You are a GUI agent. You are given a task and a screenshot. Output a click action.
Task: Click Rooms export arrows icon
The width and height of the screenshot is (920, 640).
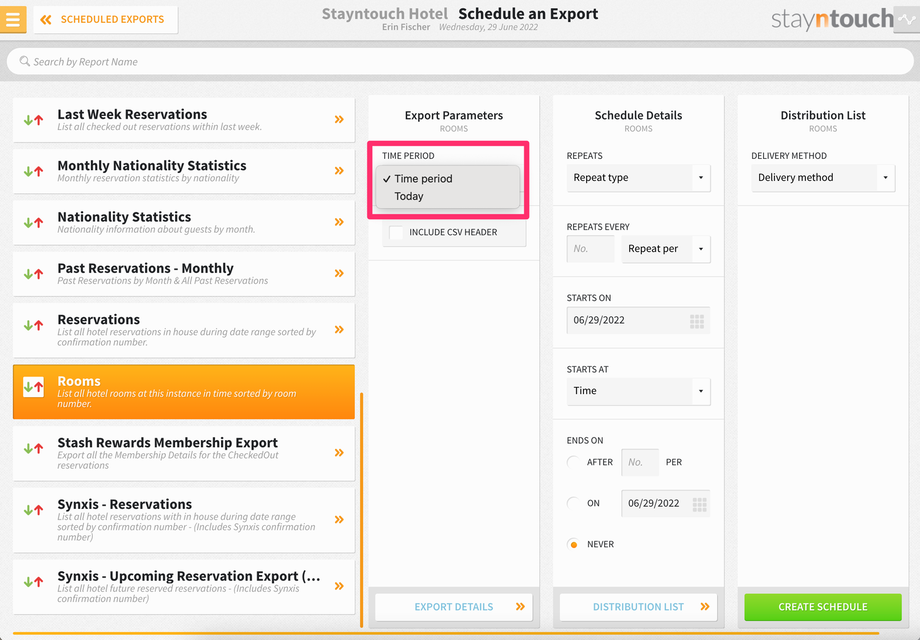pyautogui.click(x=33, y=387)
